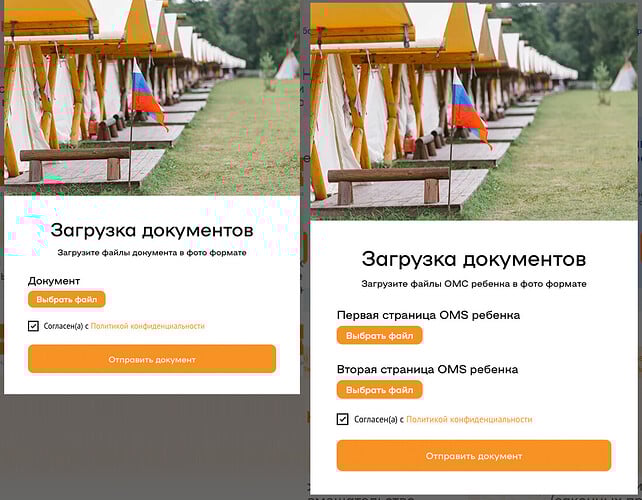Click the 'Согласен(а) с' text in the OMS form
Screen dimensions: 642x500
point(379,419)
